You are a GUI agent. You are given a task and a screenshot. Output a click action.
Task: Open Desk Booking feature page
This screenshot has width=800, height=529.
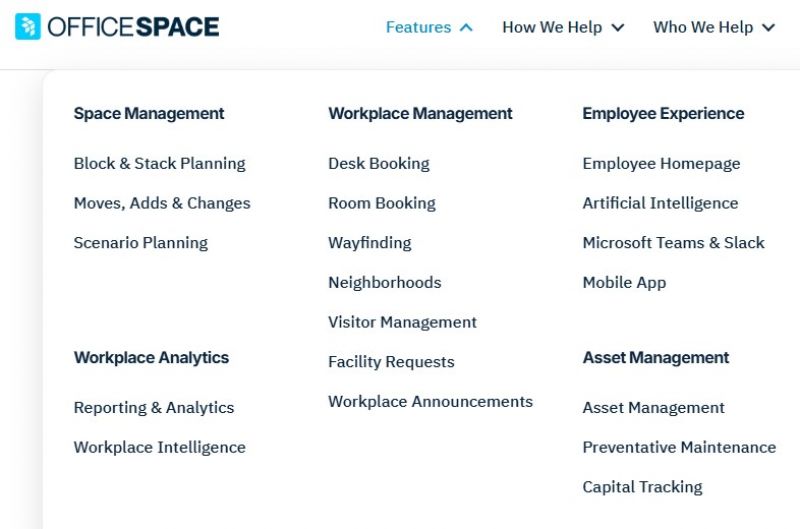pos(379,164)
